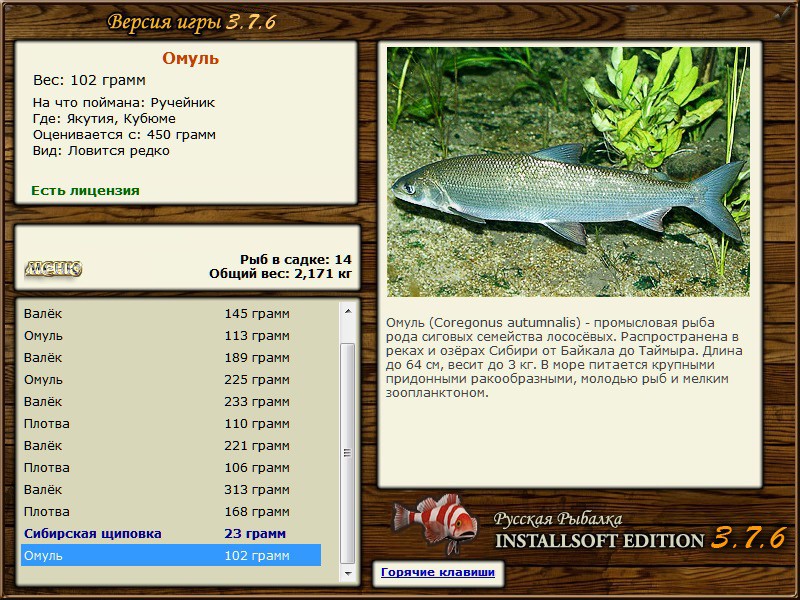Select the Валёк 145 грамм row
This screenshot has width=800, height=600.
[171, 313]
